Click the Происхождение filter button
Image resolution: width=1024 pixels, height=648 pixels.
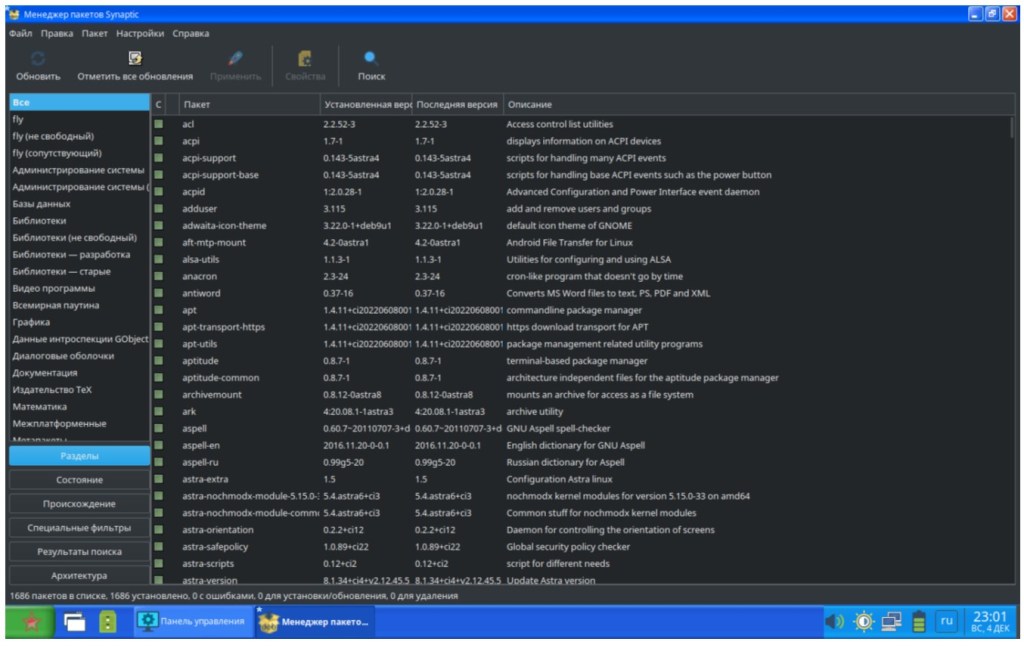tap(79, 504)
